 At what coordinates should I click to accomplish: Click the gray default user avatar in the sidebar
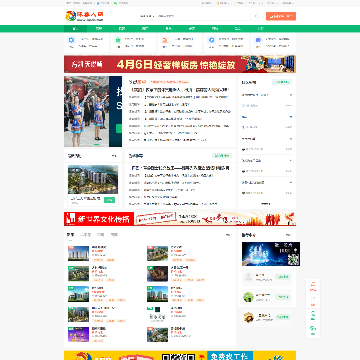[248, 277]
